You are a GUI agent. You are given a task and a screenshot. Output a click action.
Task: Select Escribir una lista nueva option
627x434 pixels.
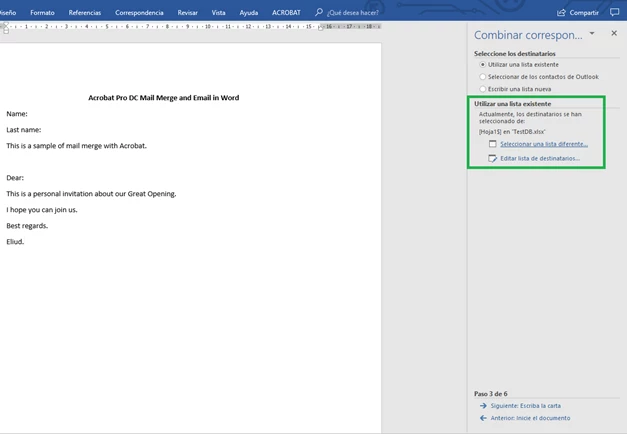515,89
